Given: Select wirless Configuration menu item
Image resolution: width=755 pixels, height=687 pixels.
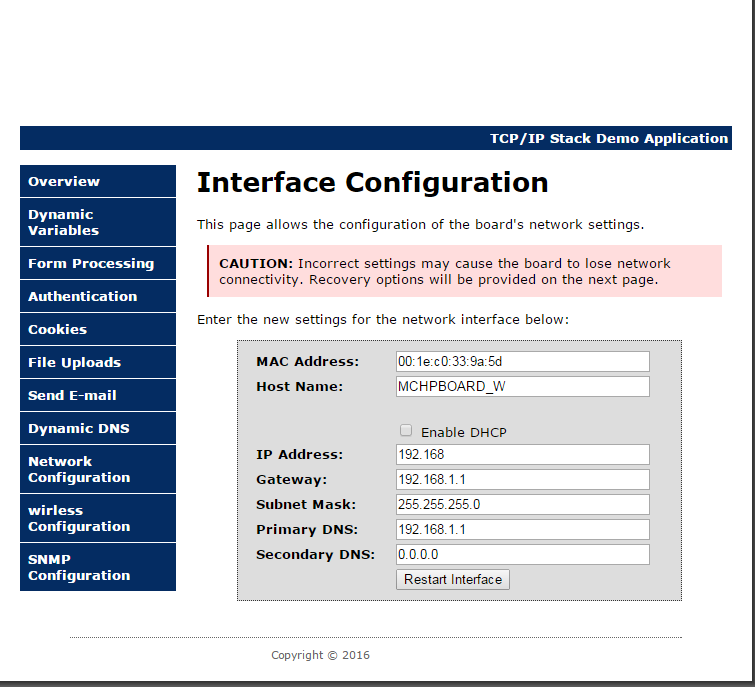Looking at the screenshot, I should [98, 518].
